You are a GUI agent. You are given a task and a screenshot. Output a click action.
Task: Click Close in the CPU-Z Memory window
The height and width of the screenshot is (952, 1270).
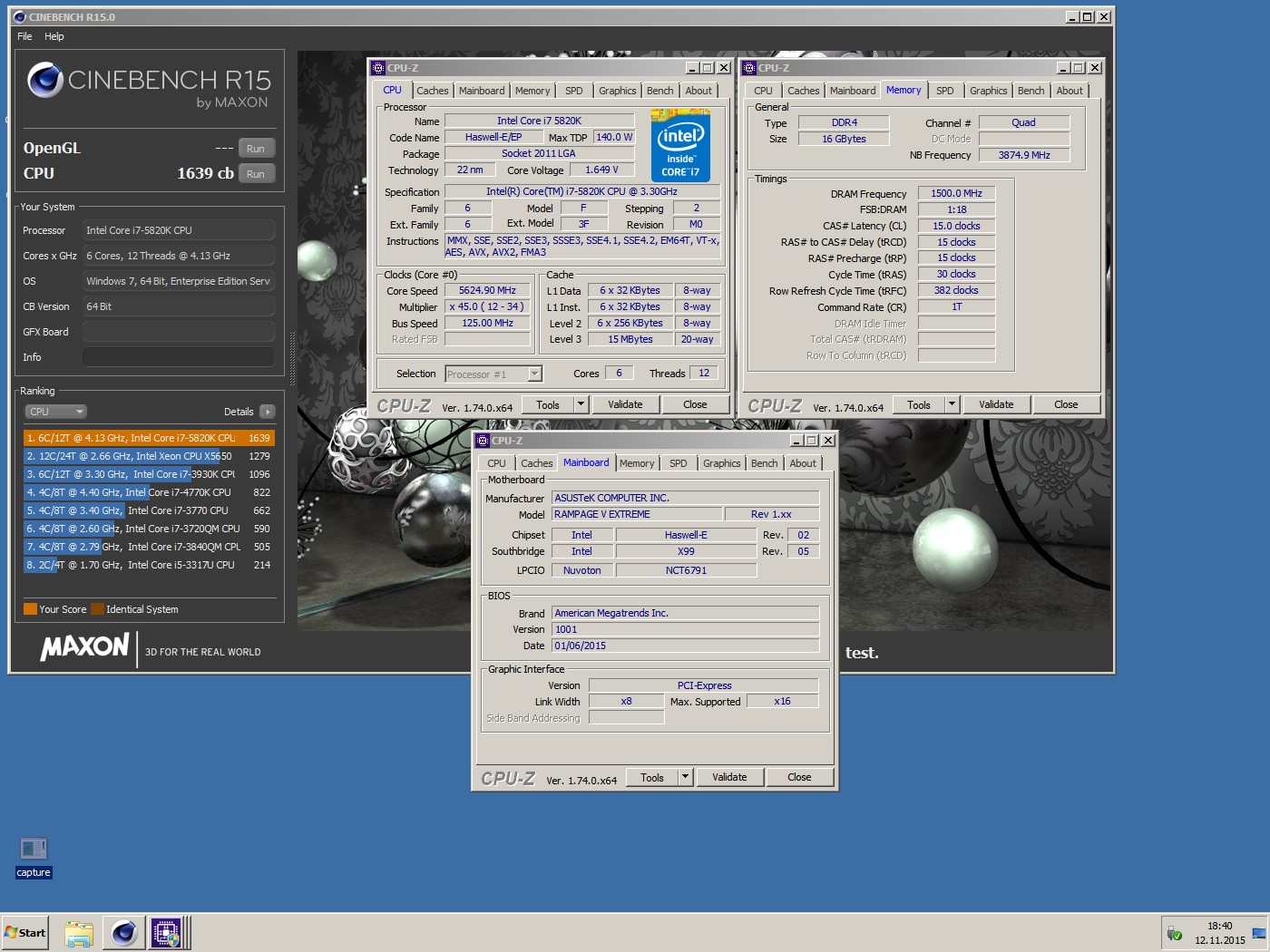pyautogui.click(x=1066, y=405)
